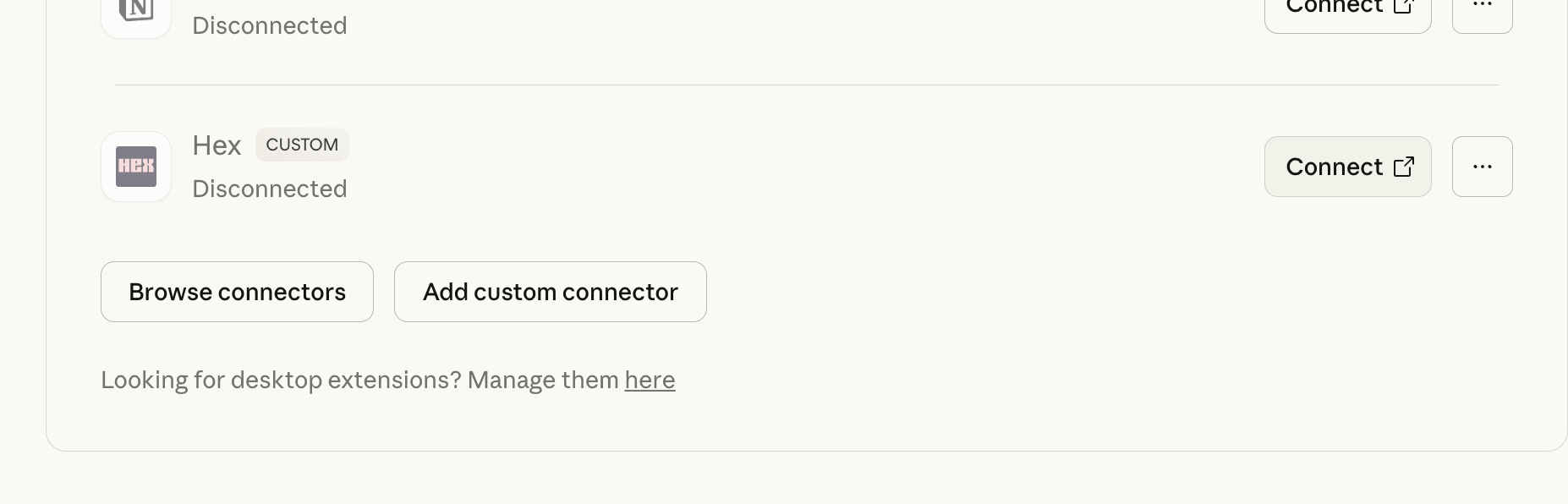Select the Hex connector name
Viewport: 1568px width, 504px height.
(x=217, y=145)
